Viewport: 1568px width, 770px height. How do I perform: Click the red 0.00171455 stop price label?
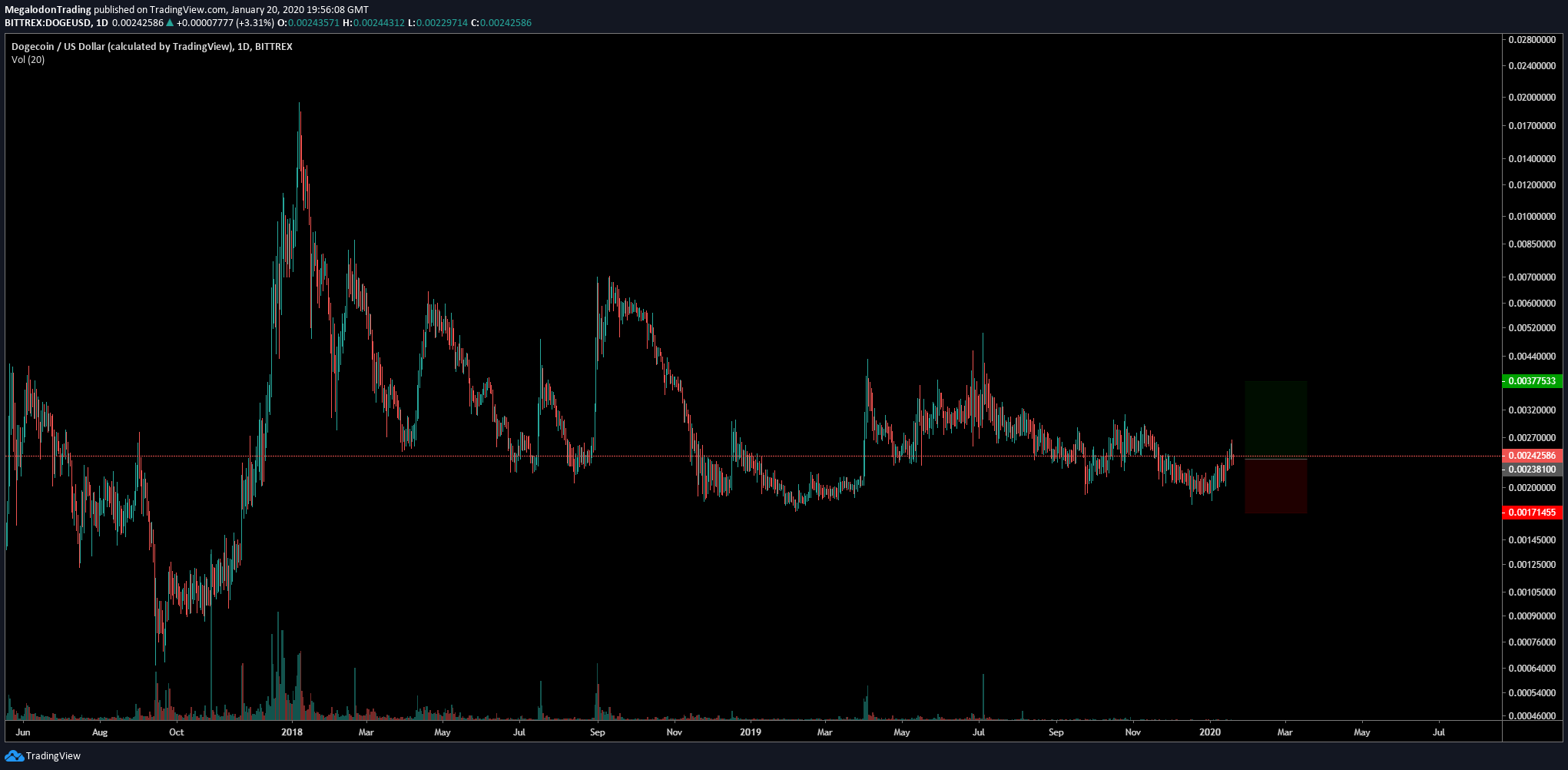coord(1531,513)
